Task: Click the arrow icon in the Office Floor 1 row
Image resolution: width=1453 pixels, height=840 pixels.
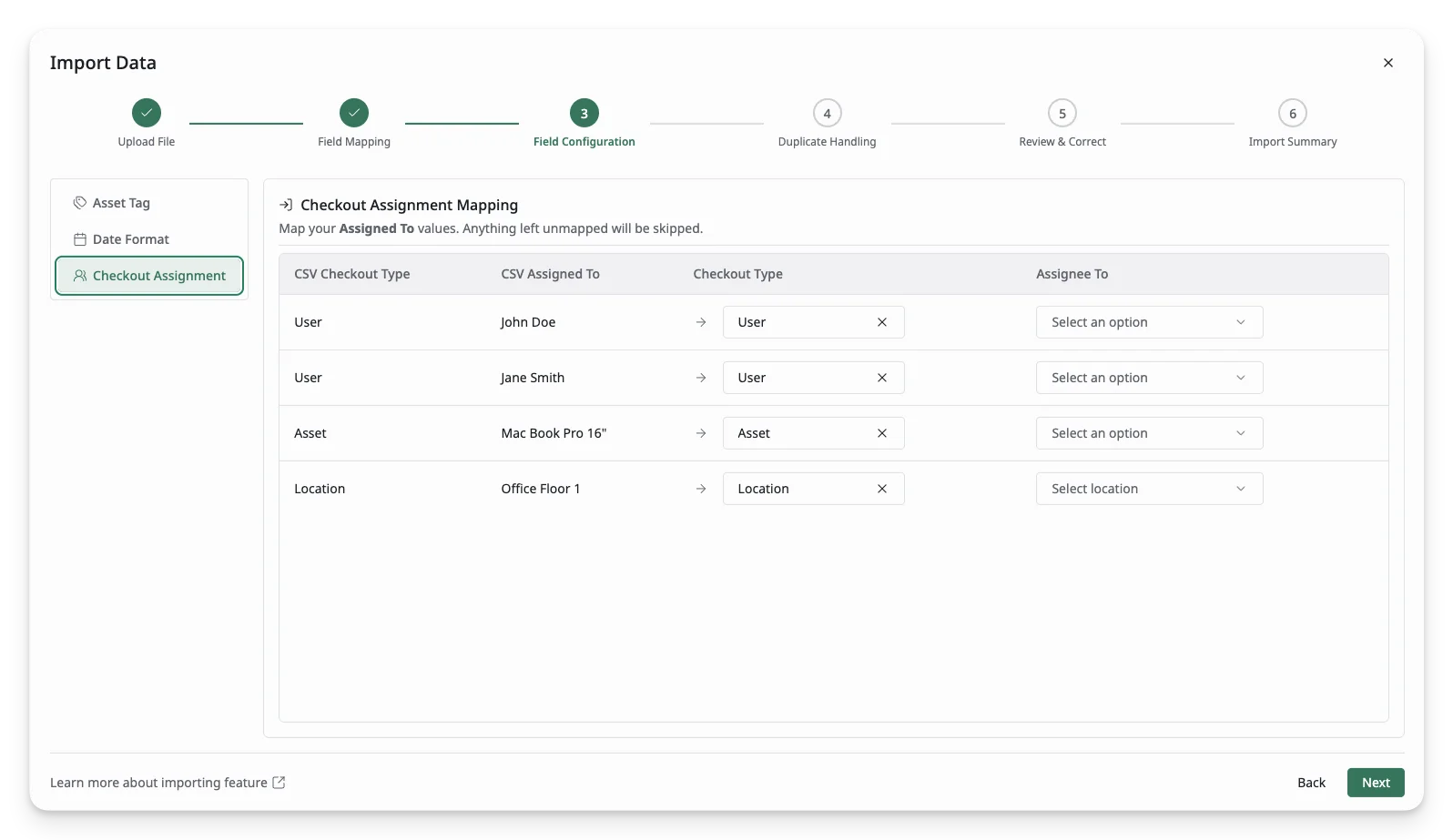Action: pos(701,489)
